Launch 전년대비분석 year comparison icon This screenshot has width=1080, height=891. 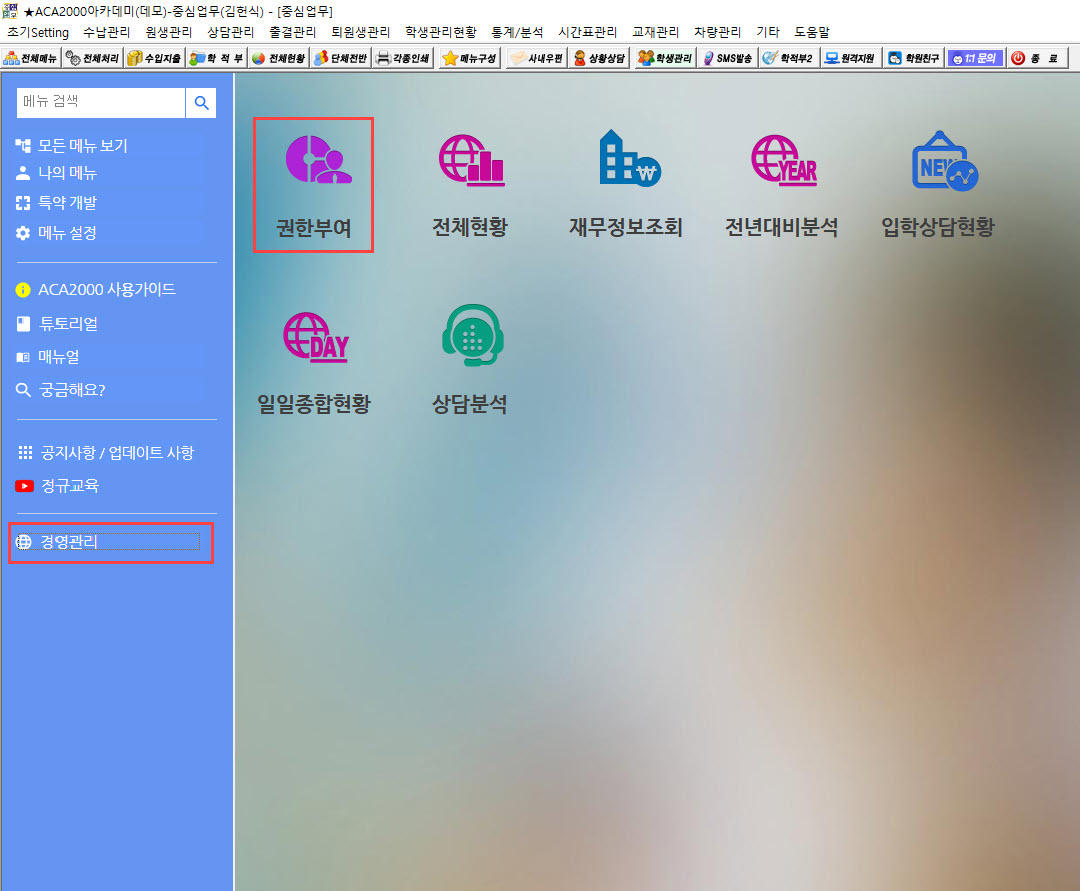click(x=782, y=161)
